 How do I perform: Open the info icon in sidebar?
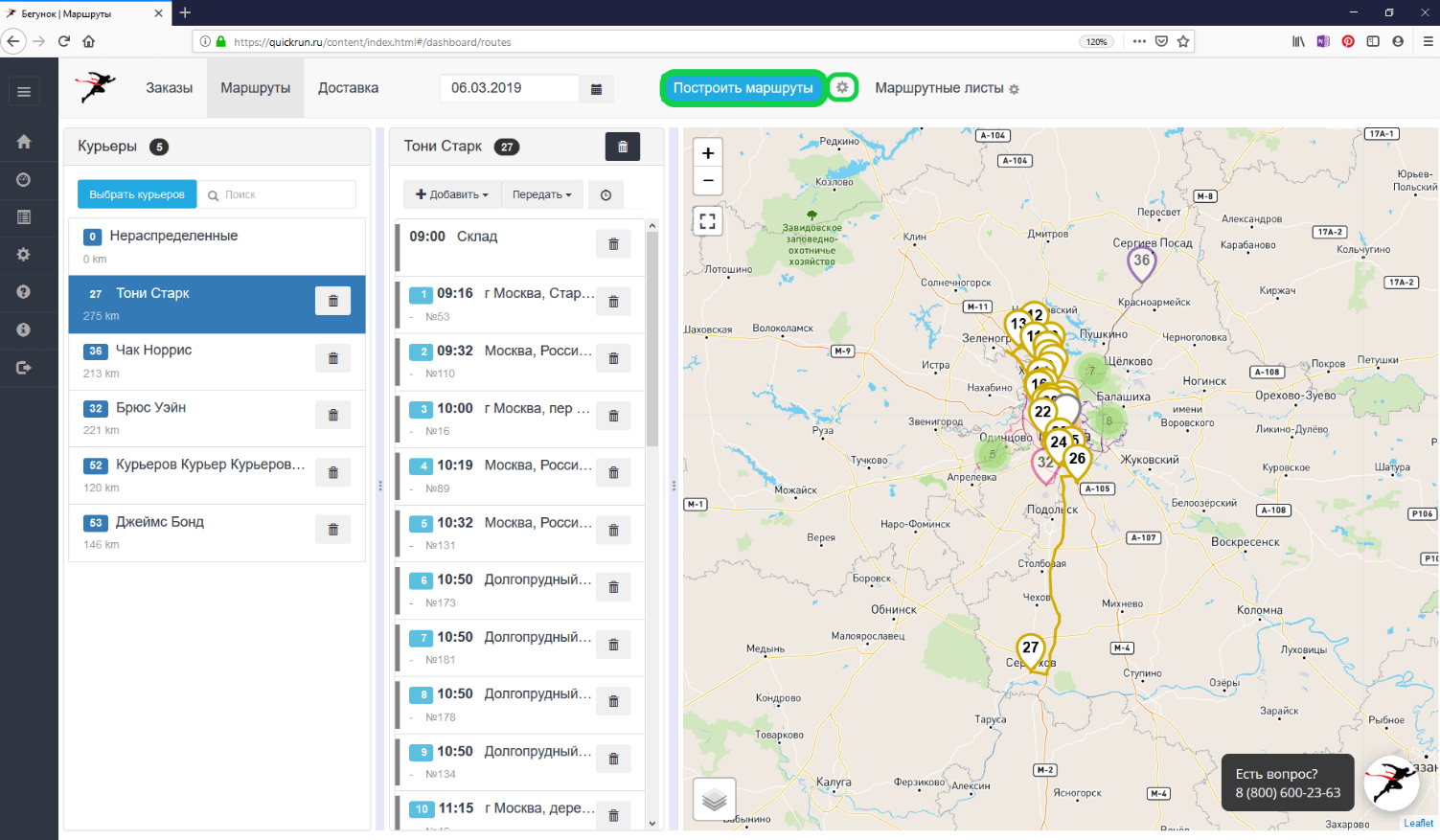[x=24, y=329]
